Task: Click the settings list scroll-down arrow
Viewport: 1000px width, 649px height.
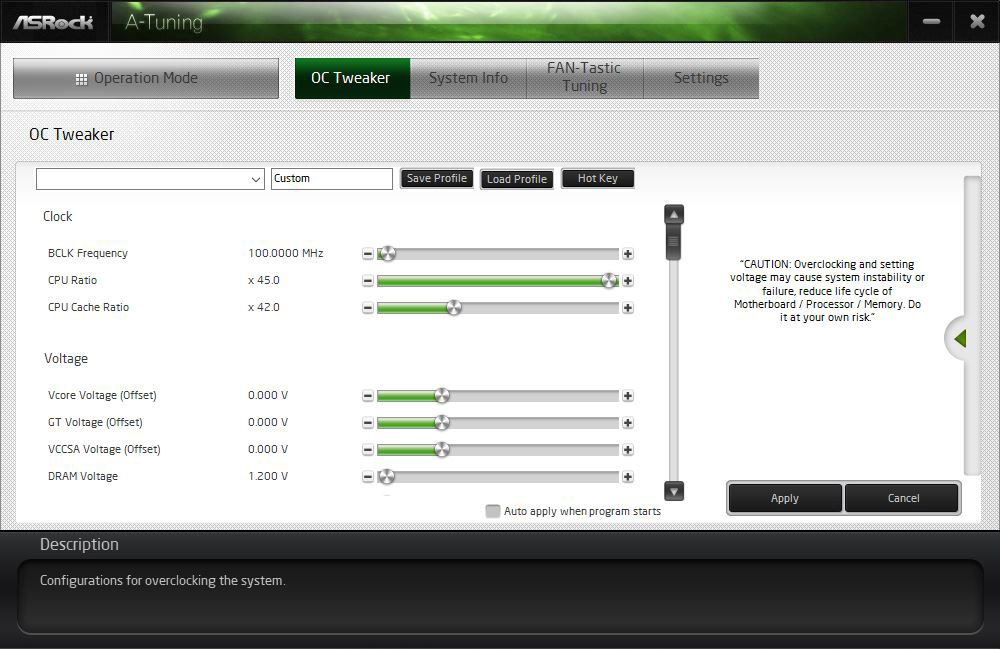Action: 673,491
